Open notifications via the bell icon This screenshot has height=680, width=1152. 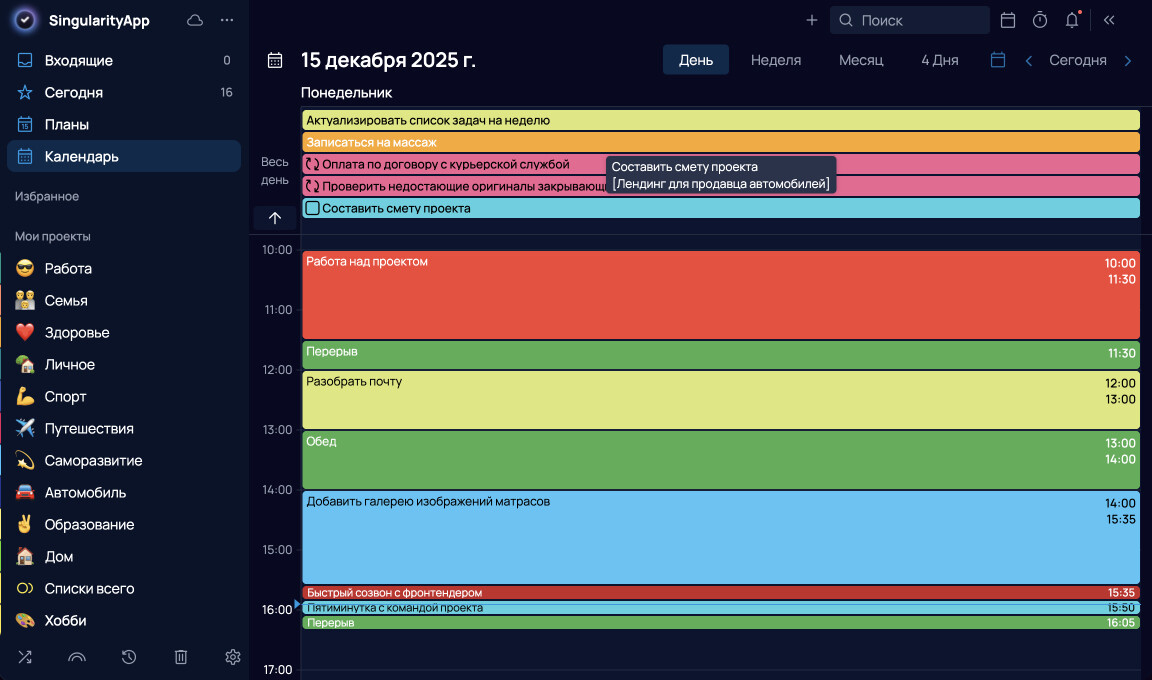coord(1072,20)
